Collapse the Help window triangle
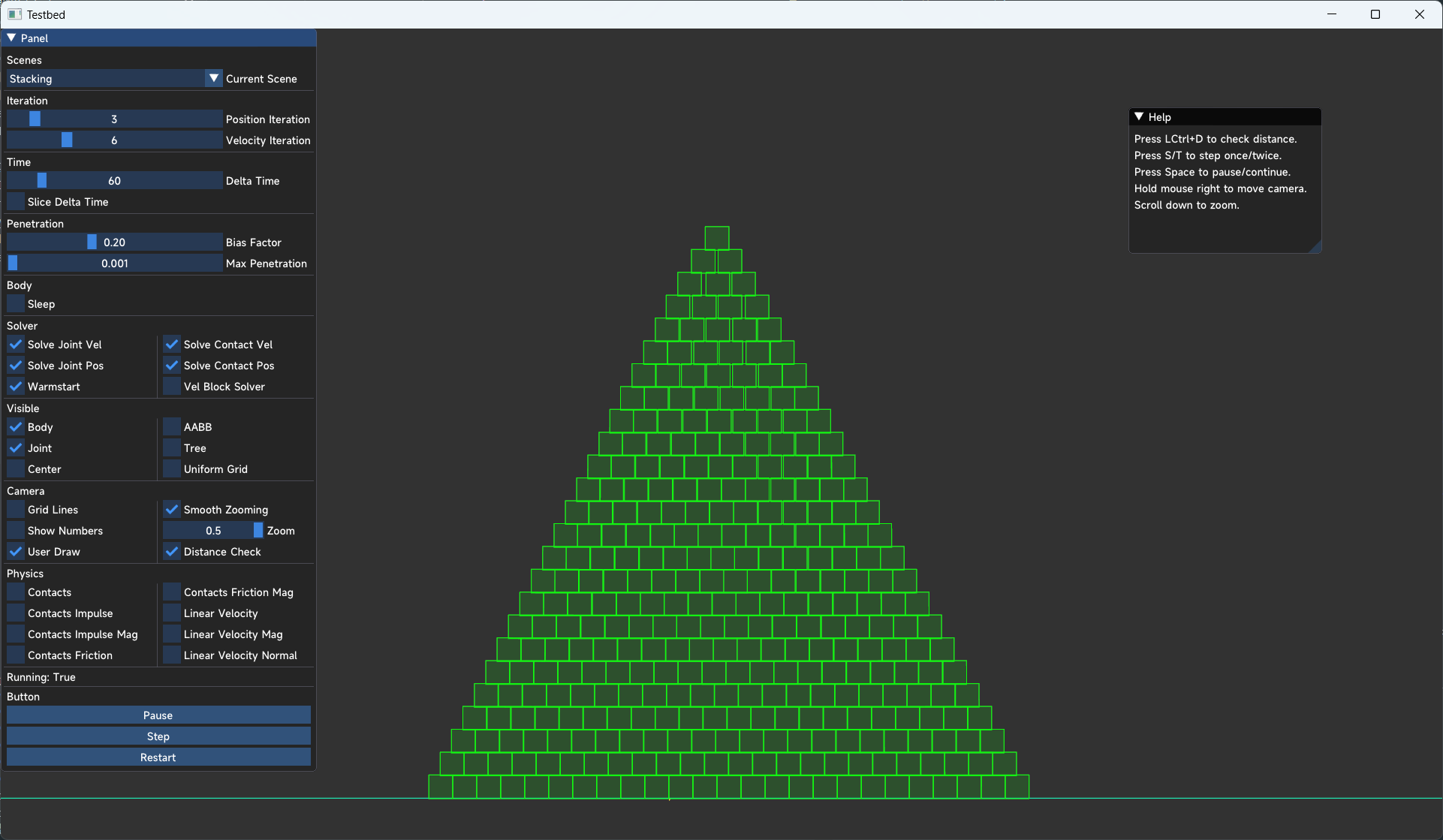 pyautogui.click(x=1139, y=116)
